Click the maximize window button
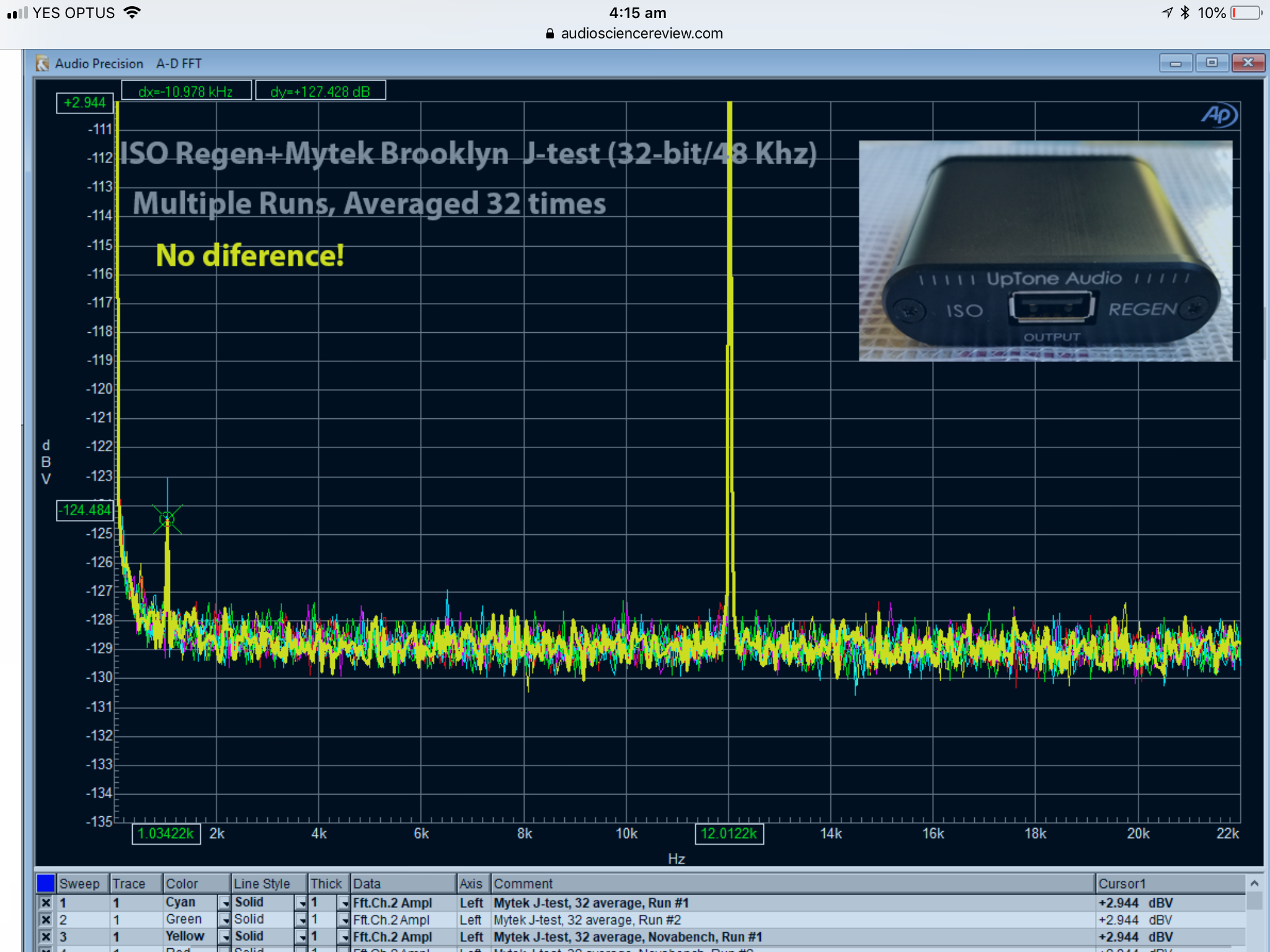The width and height of the screenshot is (1270, 952). (1212, 63)
